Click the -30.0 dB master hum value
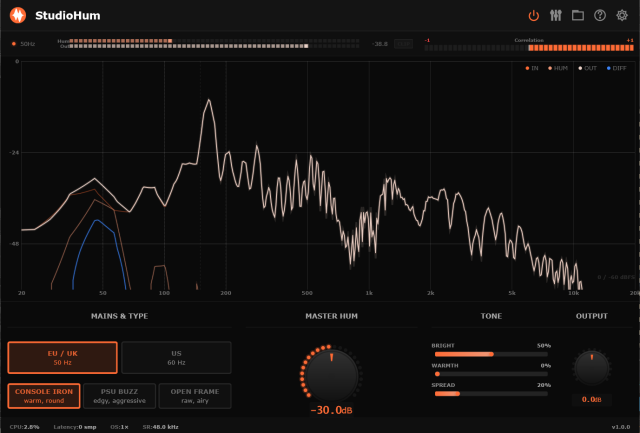 point(331,410)
